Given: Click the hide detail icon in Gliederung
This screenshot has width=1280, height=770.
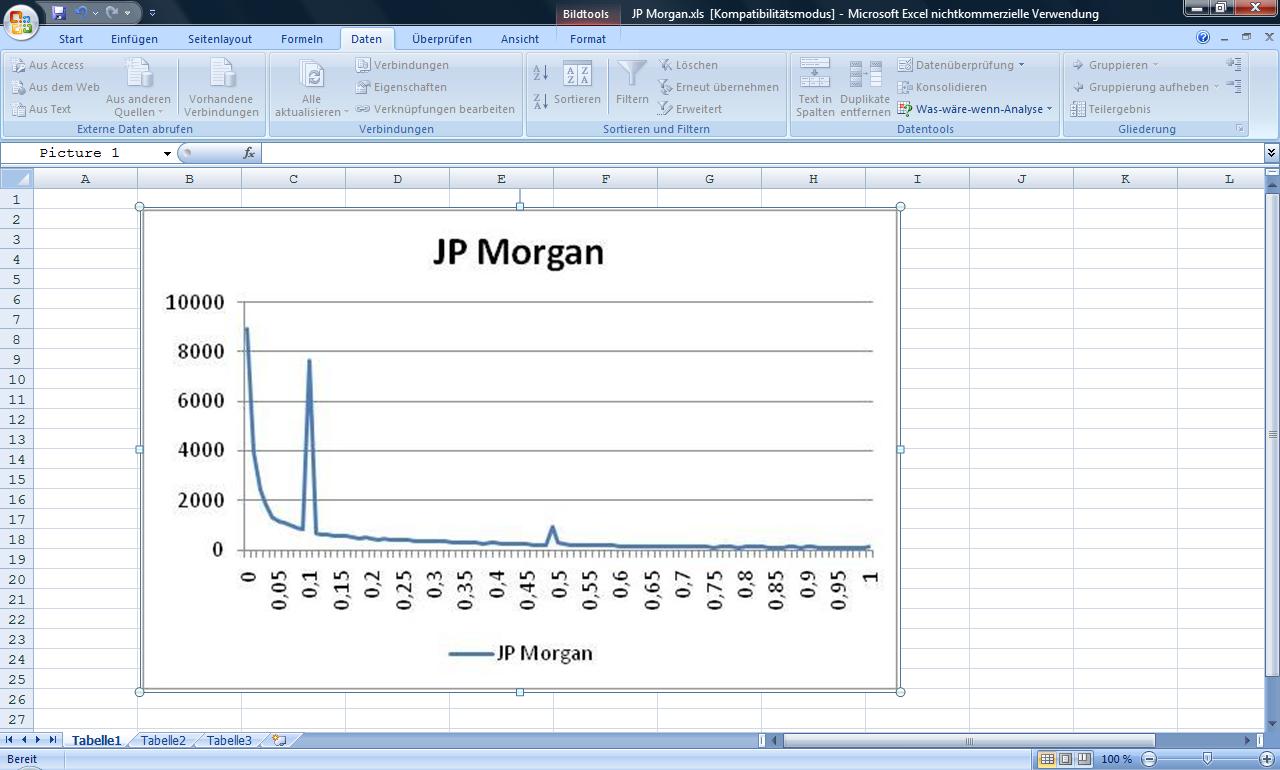Looking at the screenshot, I should coord(1234,87).
